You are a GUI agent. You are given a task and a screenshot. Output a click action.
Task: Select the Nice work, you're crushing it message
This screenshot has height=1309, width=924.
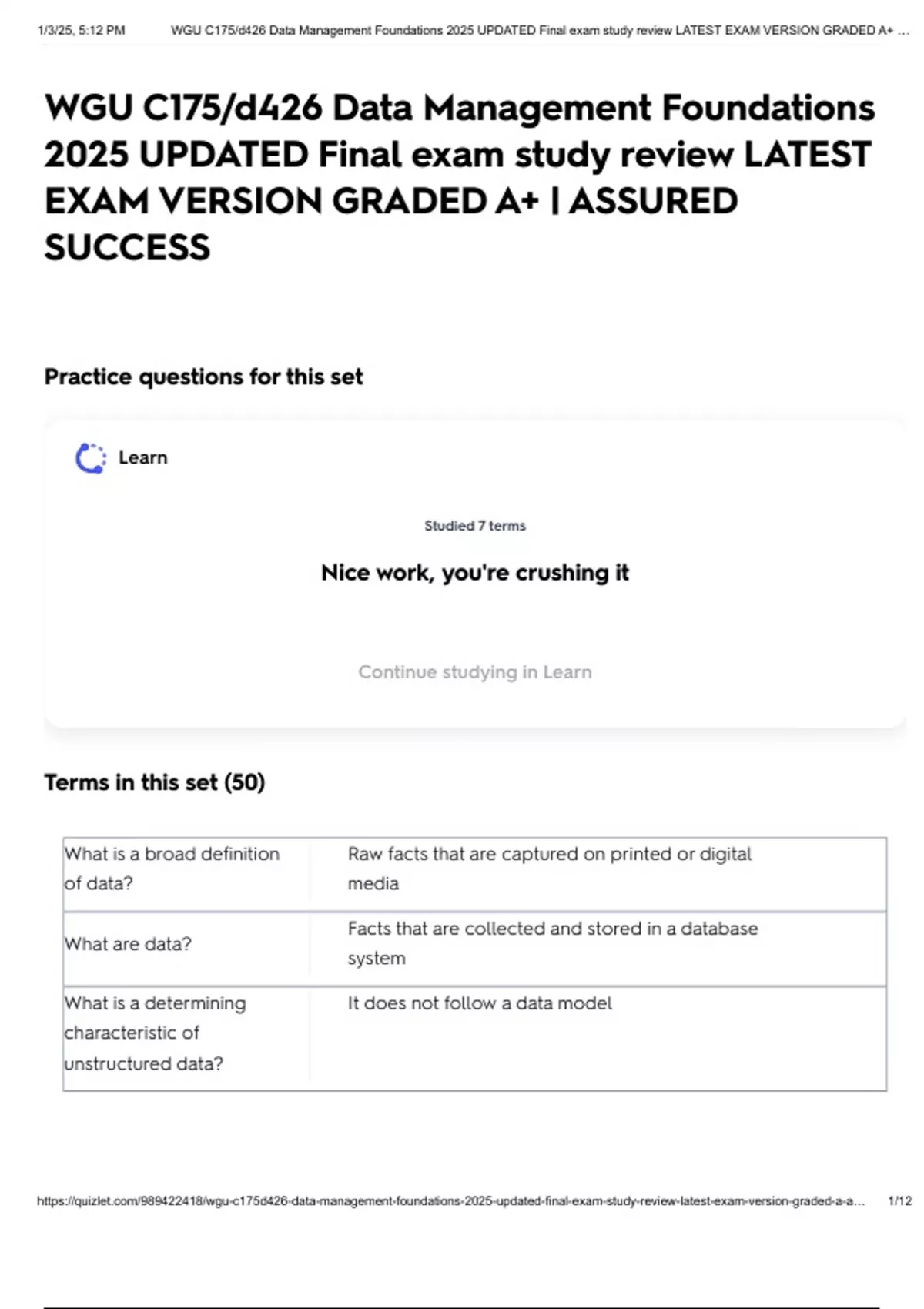point(474,573)
